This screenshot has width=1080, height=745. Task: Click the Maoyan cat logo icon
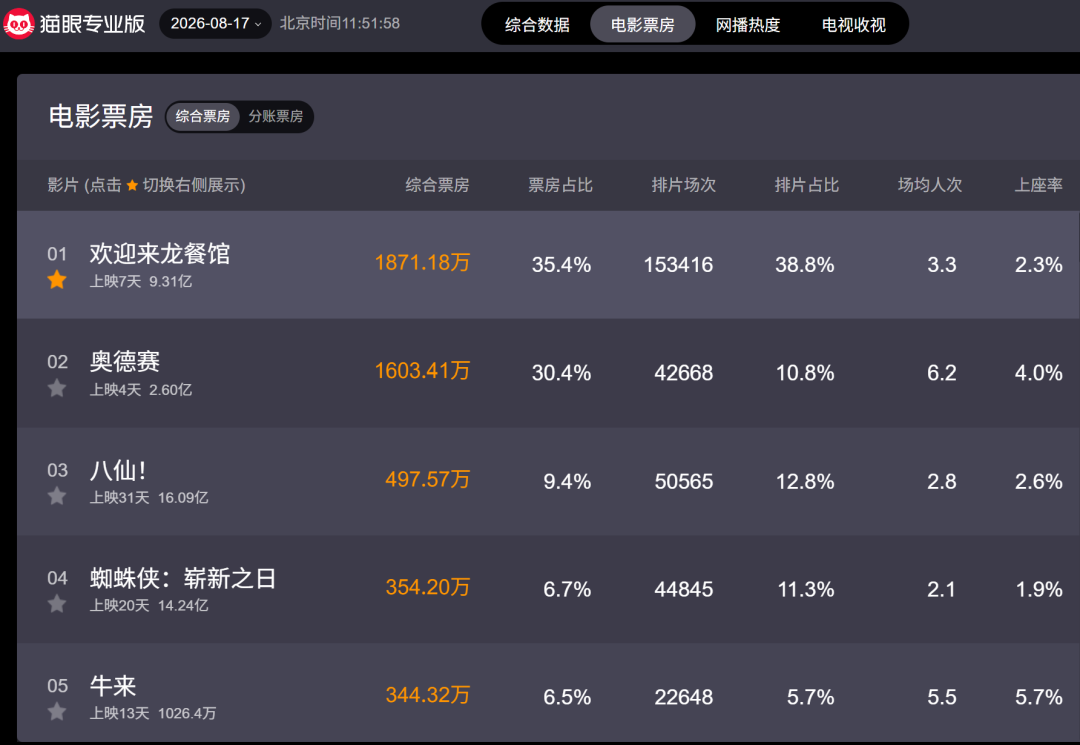point(19,24)
